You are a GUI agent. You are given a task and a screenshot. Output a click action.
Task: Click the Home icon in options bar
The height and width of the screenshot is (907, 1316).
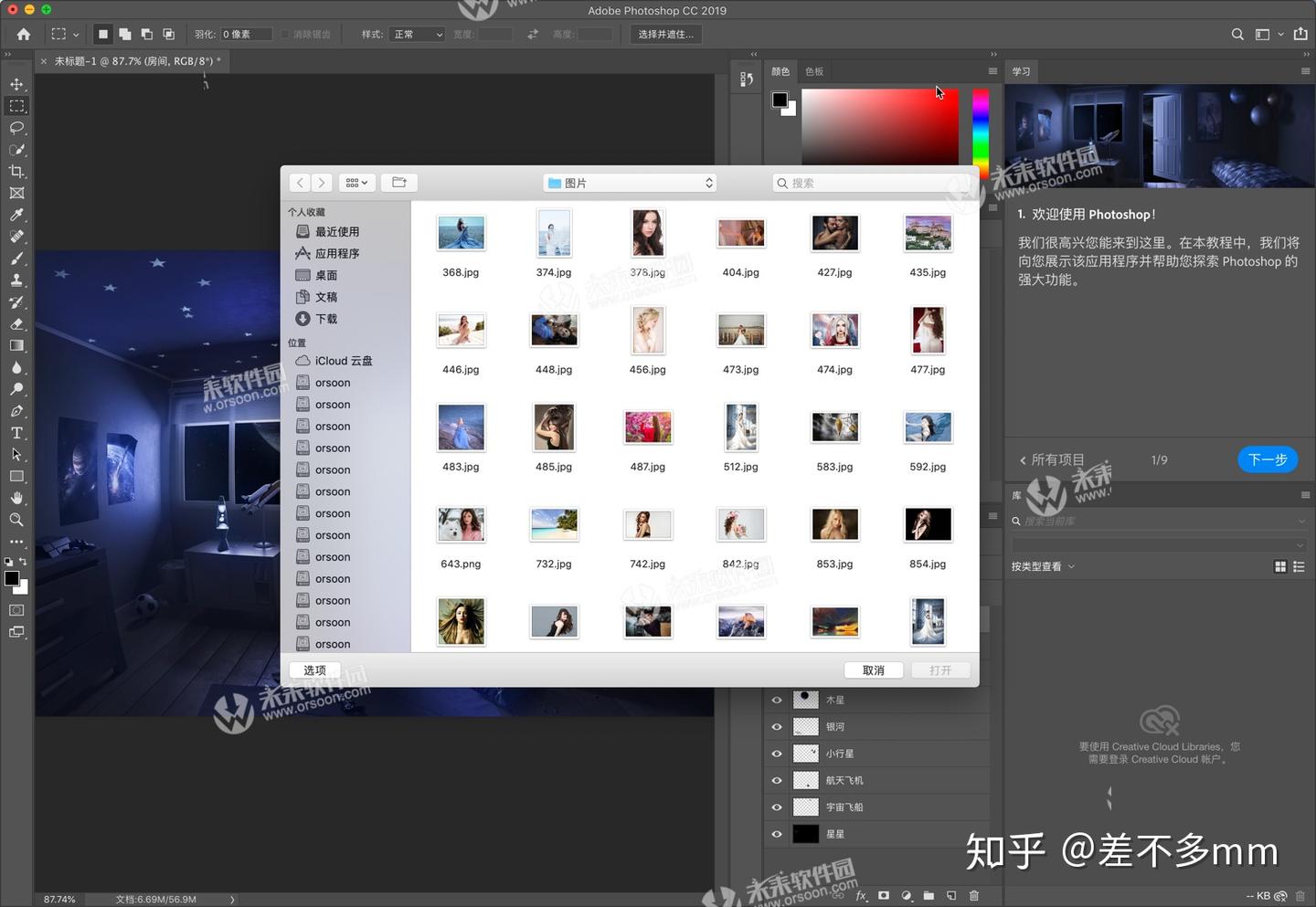[x=24, y=35]
